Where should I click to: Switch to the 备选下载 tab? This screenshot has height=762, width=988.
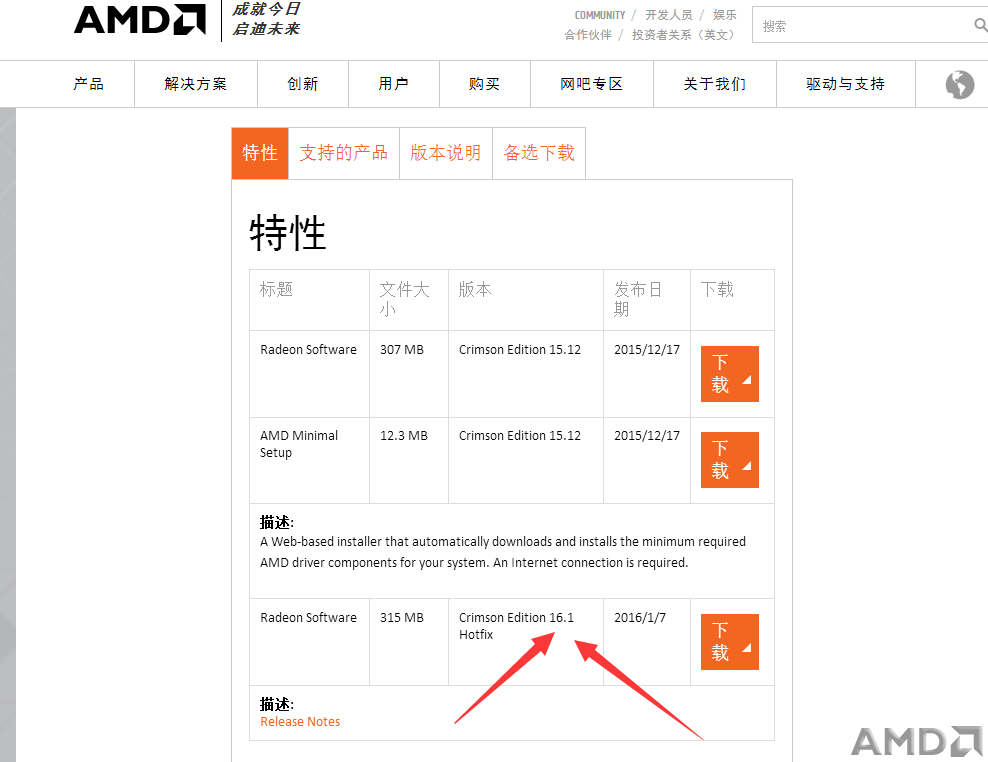pyautogui.click(x=539, y=153)
